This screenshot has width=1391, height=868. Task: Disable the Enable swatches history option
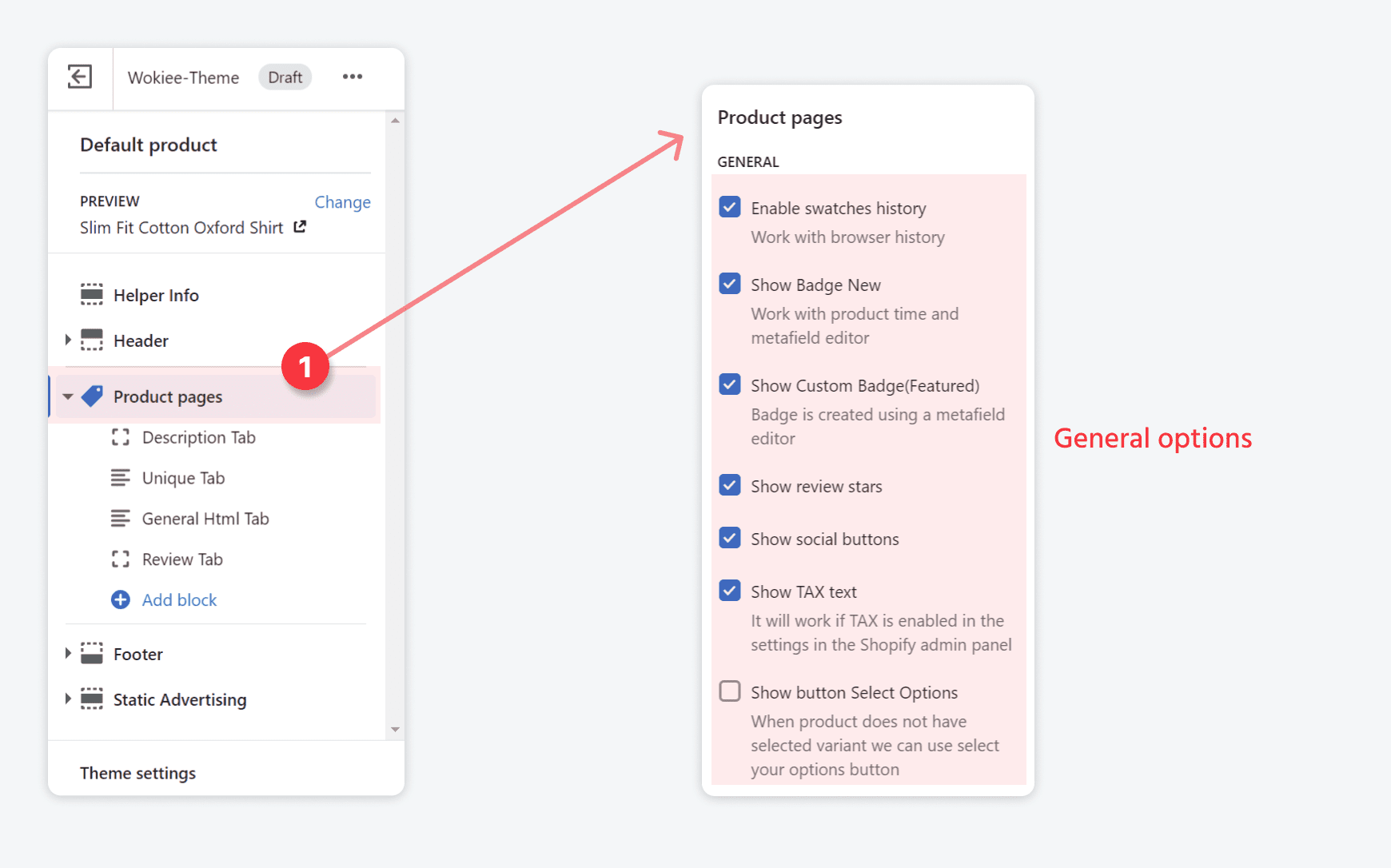(x=729, y=206)
